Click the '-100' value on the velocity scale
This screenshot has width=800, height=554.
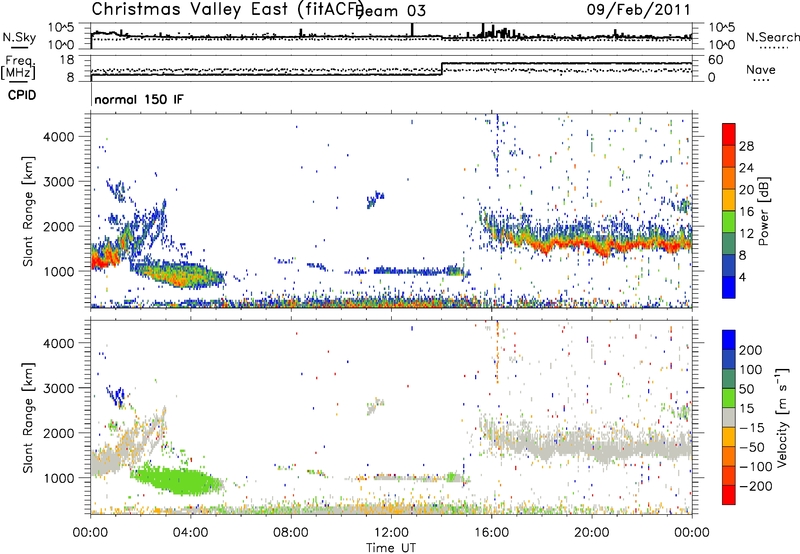[x=755, y=467]
